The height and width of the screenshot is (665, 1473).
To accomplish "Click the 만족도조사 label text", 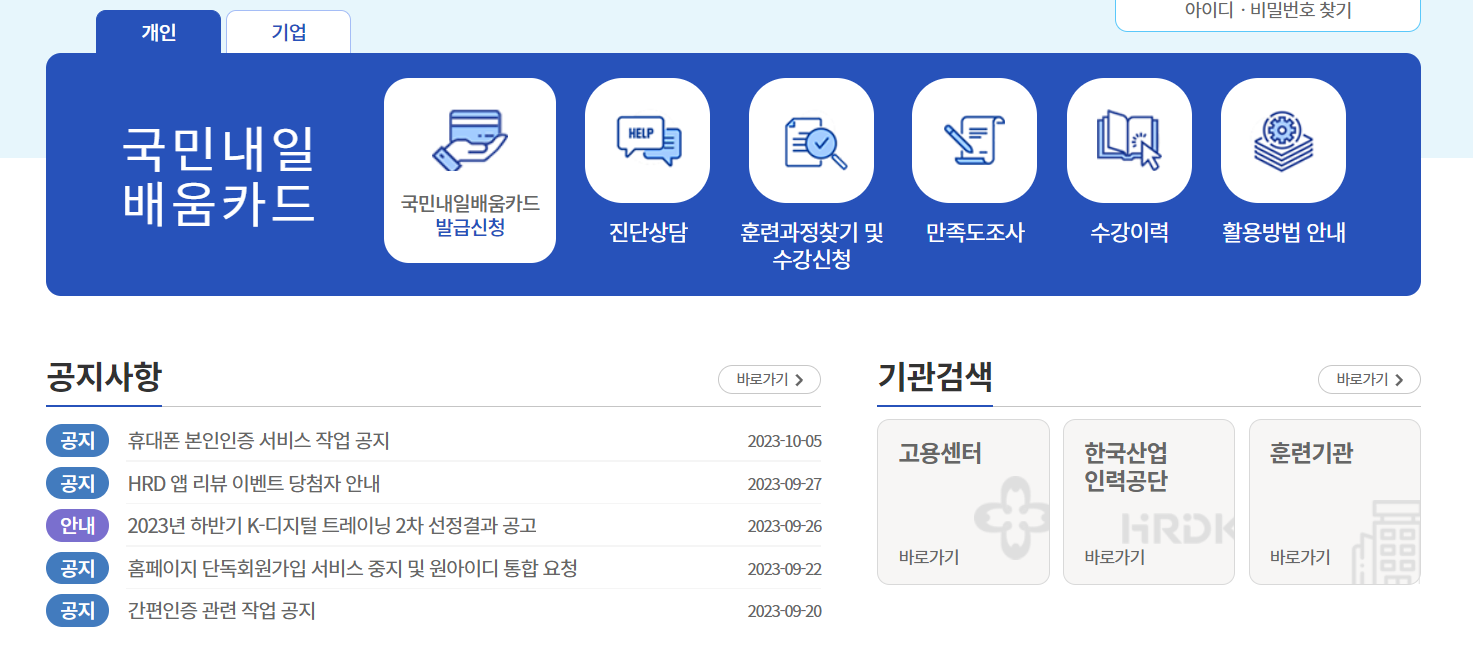I will tap(975, 233).
